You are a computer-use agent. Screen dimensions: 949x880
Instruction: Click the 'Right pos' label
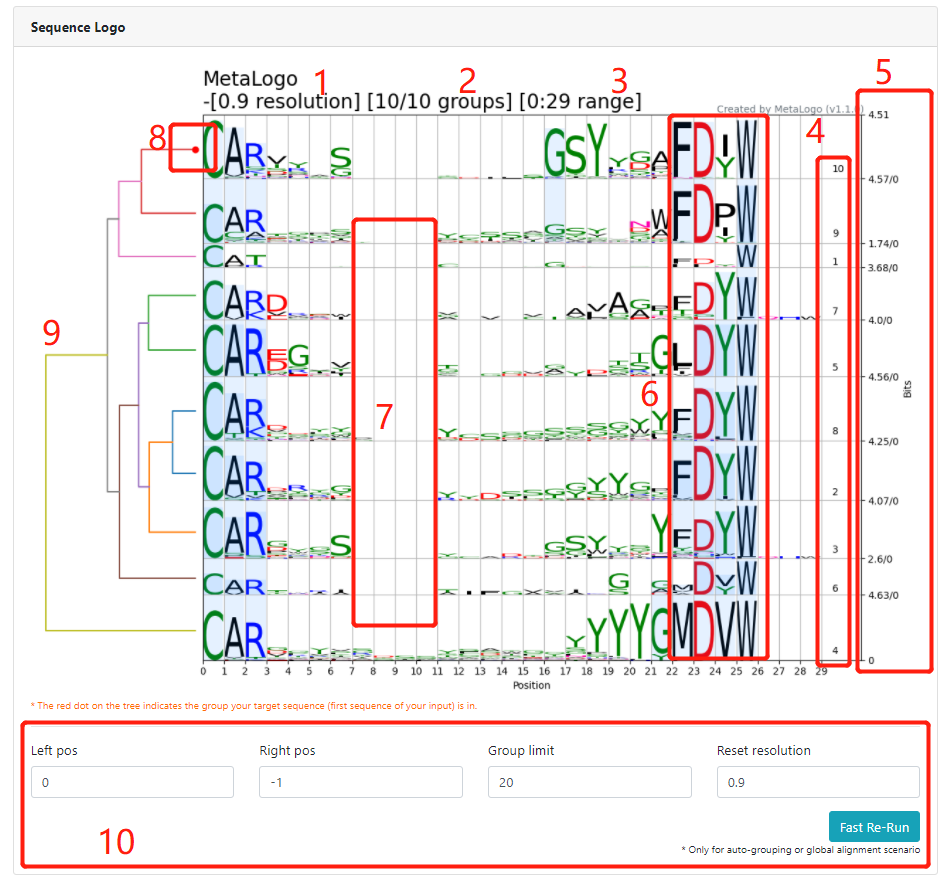pos(287,750)
